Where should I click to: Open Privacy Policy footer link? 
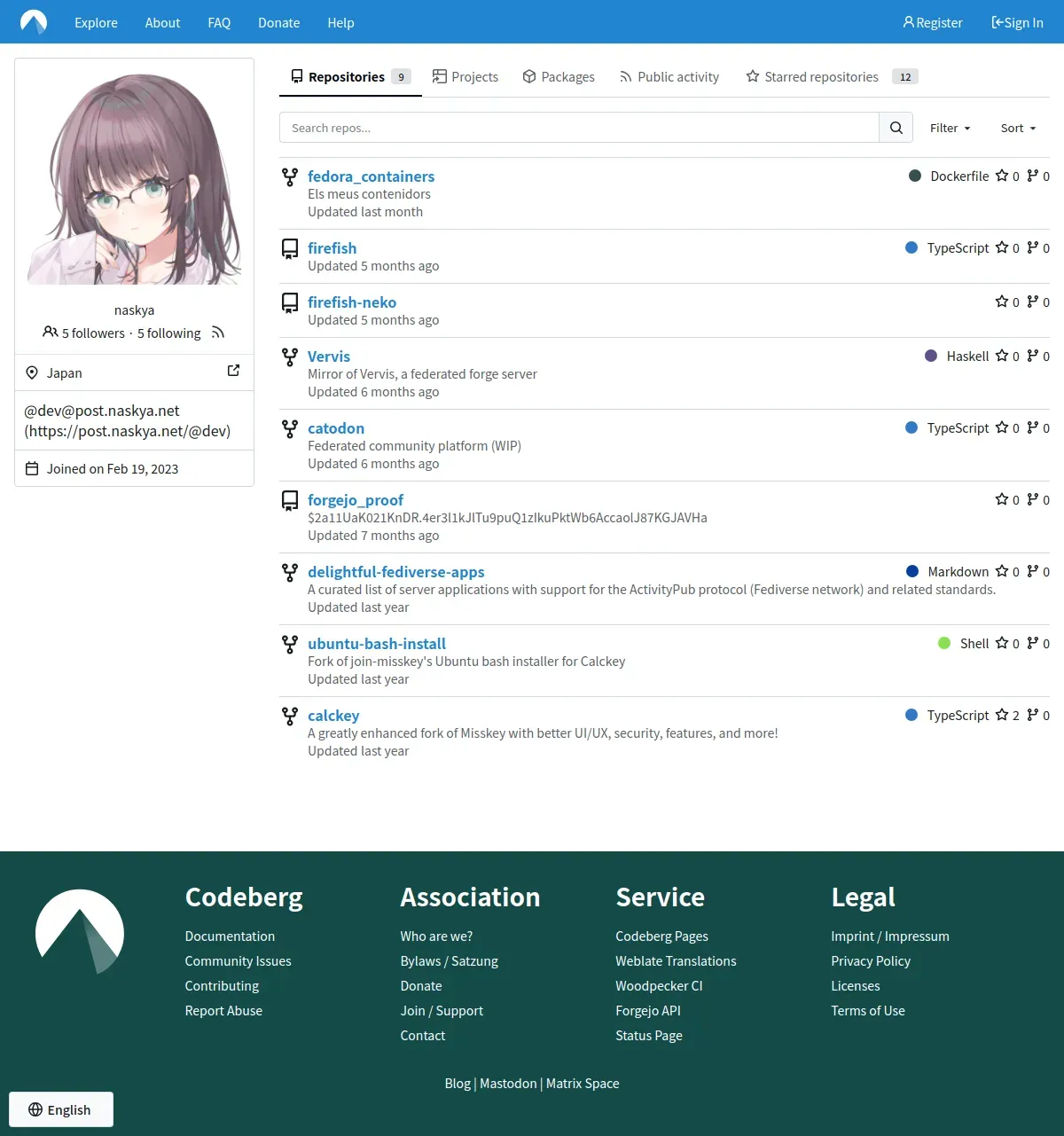tap(871, 960)
